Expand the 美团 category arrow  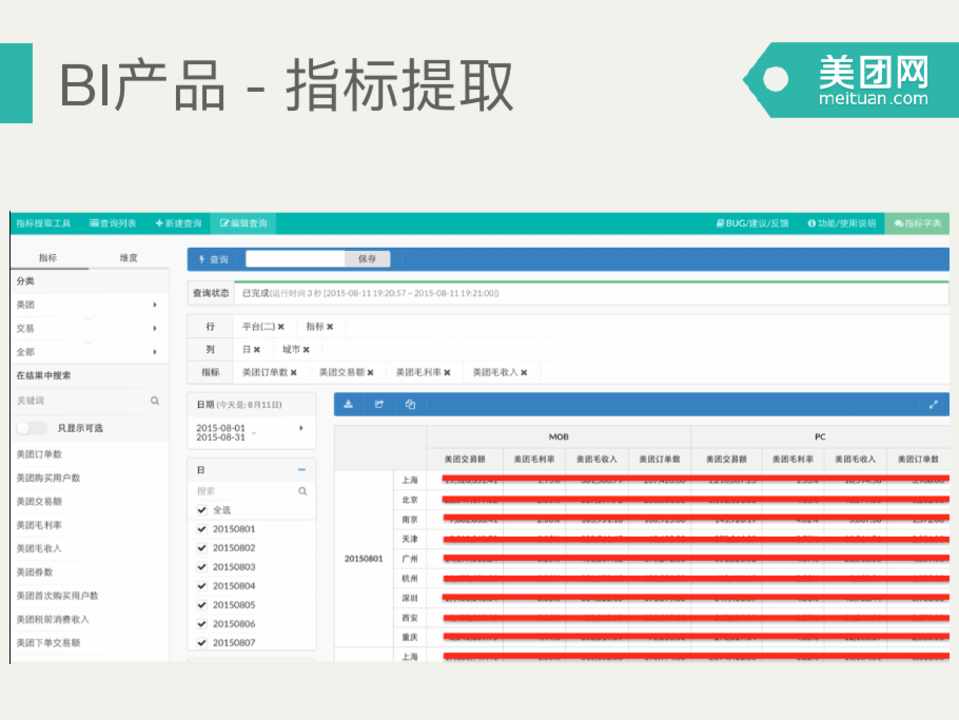click(154, 305)
